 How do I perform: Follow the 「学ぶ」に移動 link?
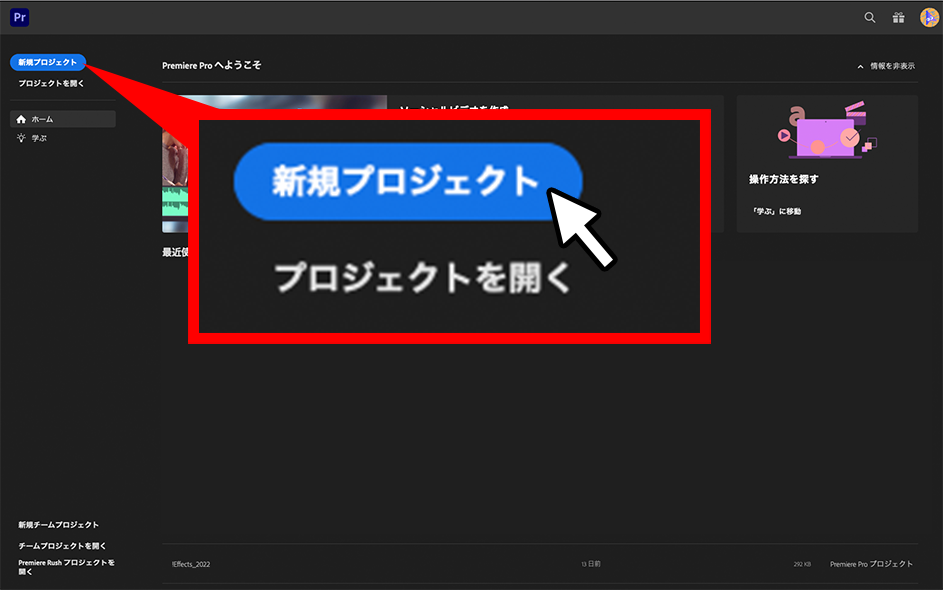pyautogui.click(x=776, y=211)
